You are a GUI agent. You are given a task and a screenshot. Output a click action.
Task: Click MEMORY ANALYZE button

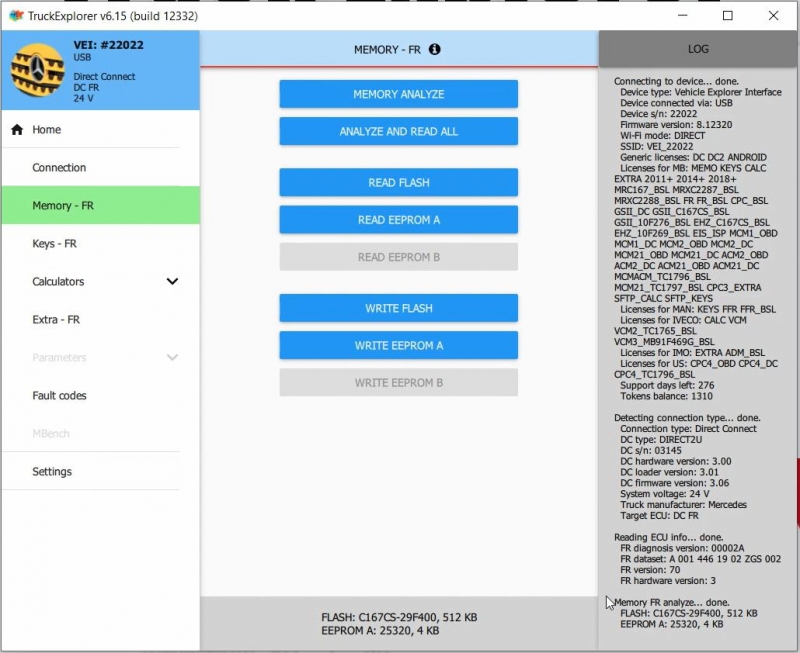pos(398,94)
